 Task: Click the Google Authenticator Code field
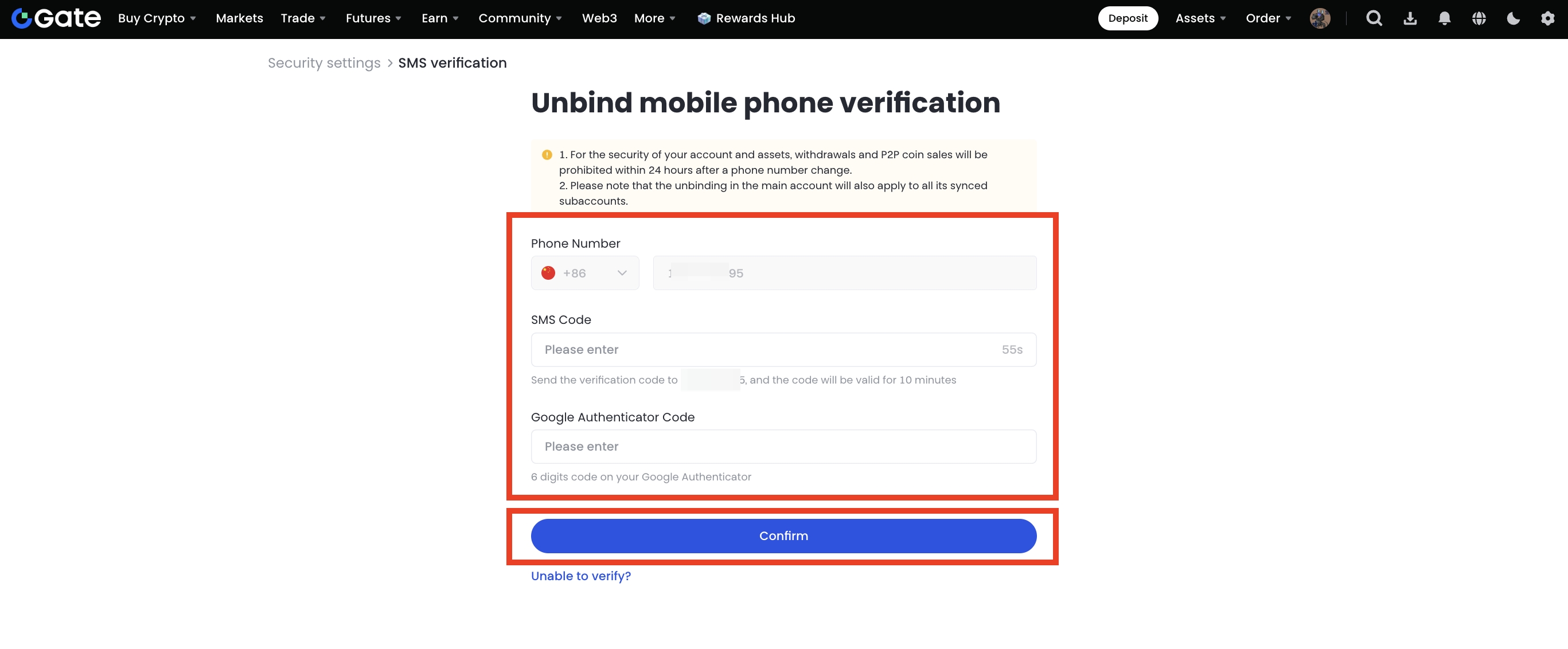[x=783, y=447]
